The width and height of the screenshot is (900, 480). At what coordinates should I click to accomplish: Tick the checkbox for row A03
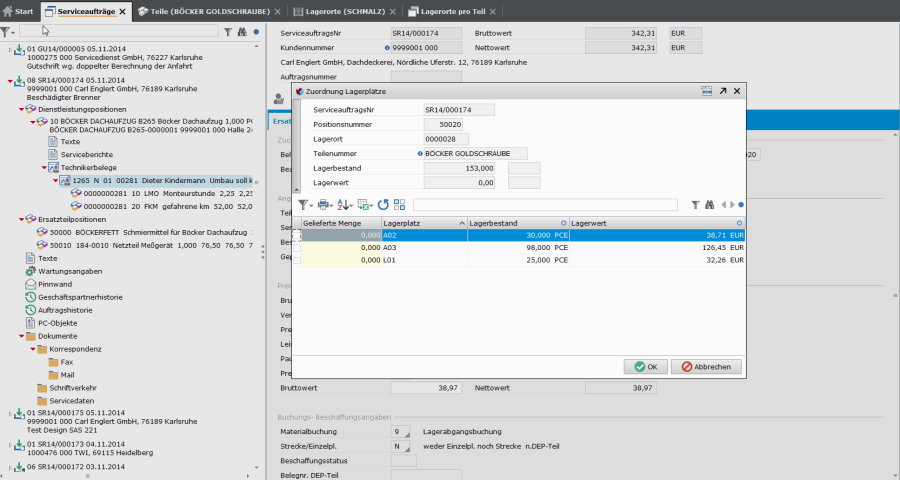(x=297, y=247)
